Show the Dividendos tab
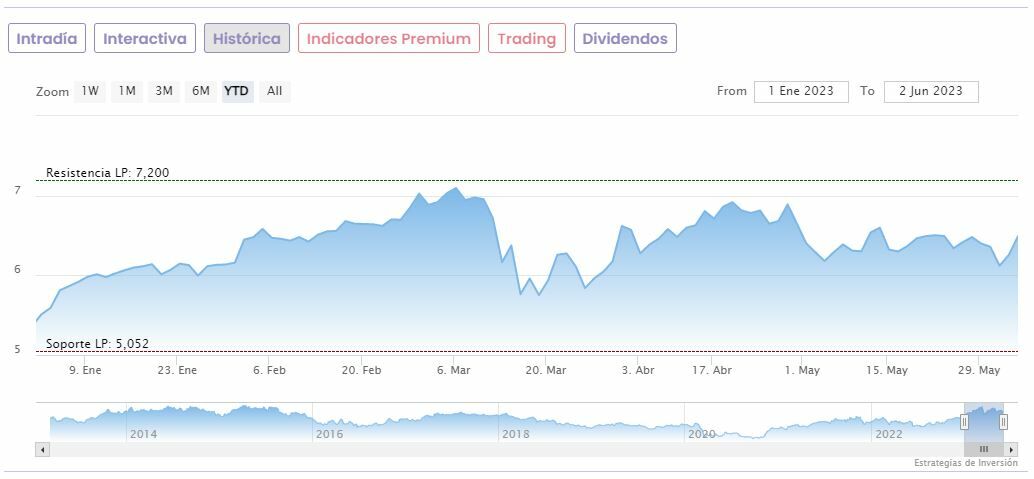Screen dimensions: 1034x479 [x=625, y=39]
